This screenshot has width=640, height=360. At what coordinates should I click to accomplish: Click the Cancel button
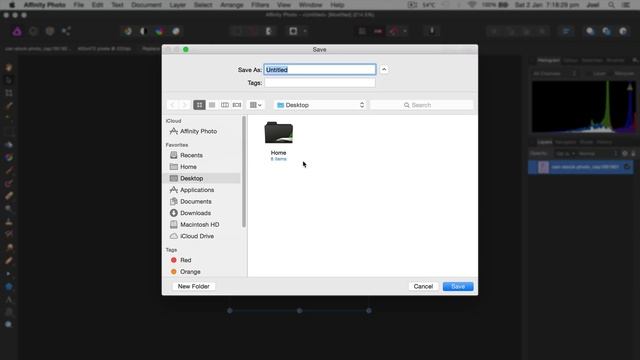coord(423,287)
